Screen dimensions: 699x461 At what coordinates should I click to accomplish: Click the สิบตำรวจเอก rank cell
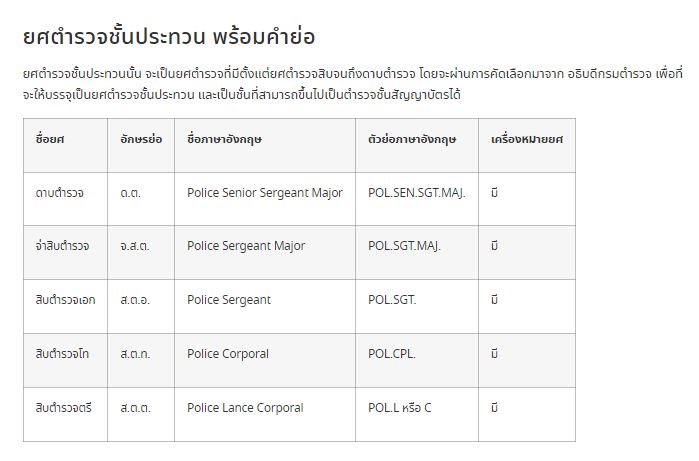tap(66, 306)
